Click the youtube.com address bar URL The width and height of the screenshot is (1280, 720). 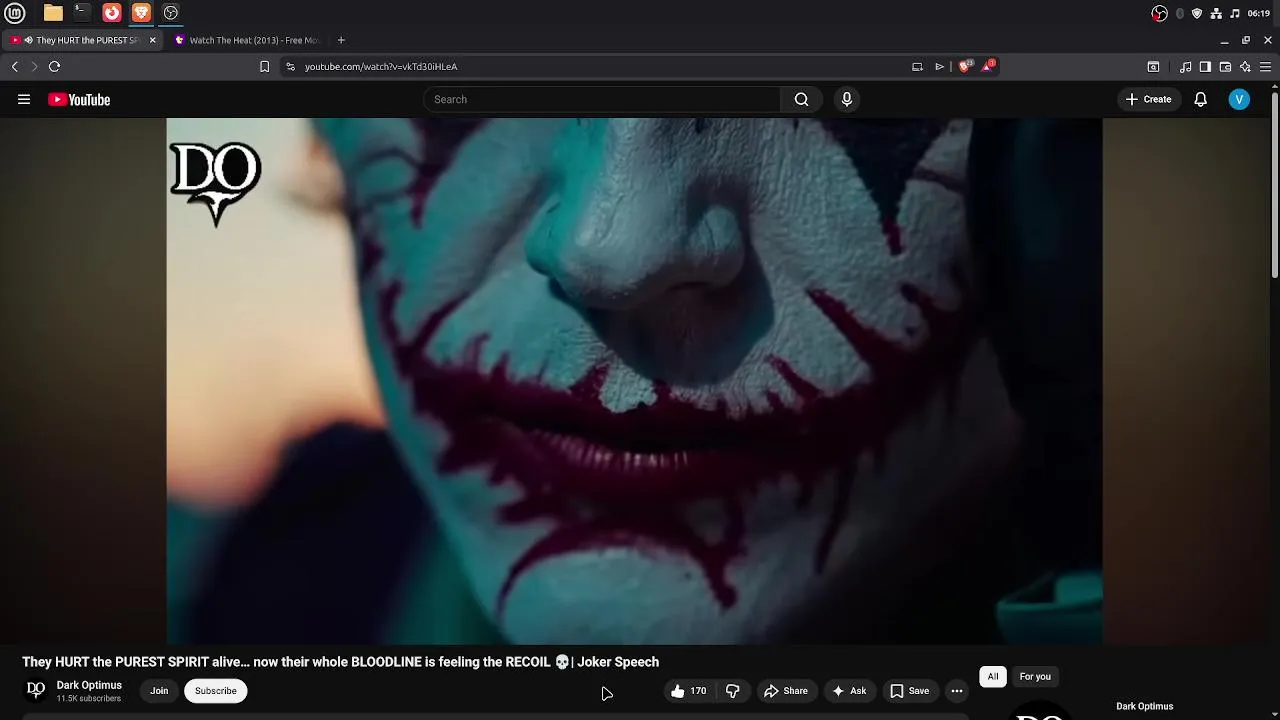381,66
